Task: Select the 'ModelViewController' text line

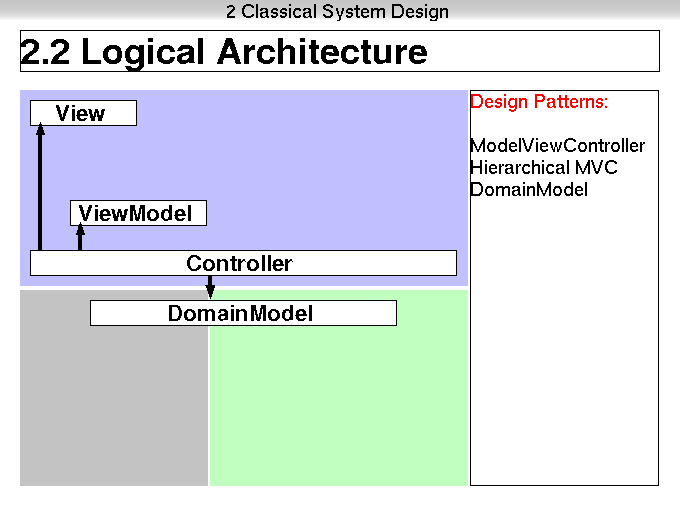Action: 558,145
